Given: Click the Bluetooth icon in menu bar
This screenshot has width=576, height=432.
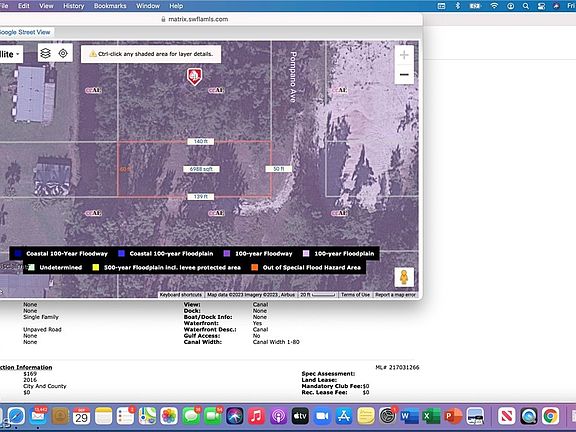Looking at the screenshot, I should click(x=458, y=6).
